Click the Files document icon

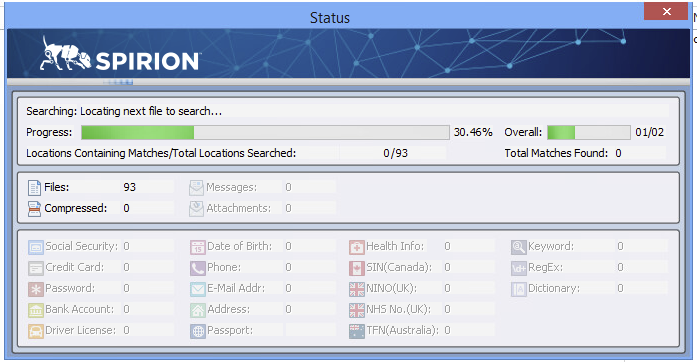click(x=34, y=188)
